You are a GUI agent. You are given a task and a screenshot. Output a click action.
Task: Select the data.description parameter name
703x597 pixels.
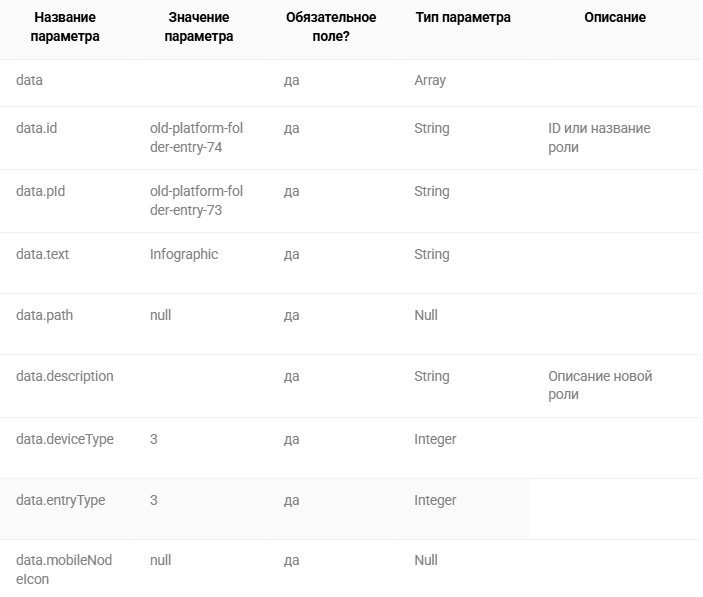point(65,376)
